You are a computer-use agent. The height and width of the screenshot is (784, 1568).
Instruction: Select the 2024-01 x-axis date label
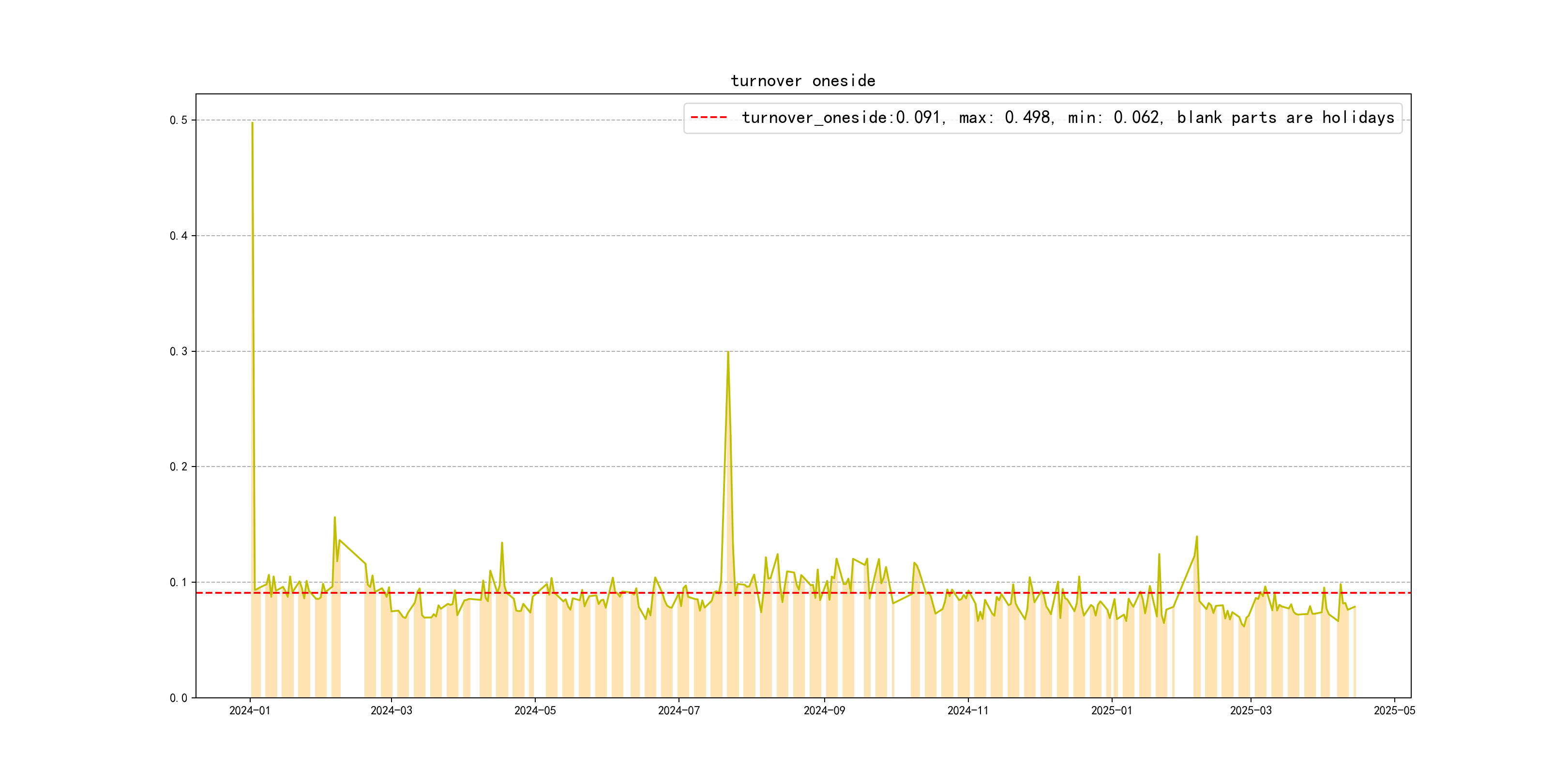click(x=250, y=711)
